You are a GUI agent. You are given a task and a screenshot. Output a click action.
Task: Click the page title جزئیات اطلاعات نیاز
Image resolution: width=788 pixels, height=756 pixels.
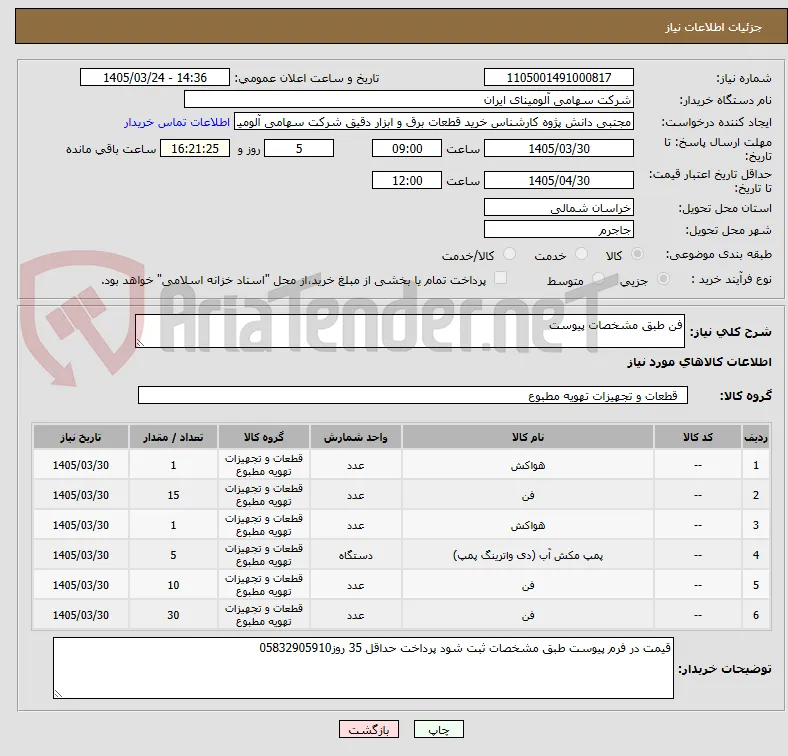point(714,27)
